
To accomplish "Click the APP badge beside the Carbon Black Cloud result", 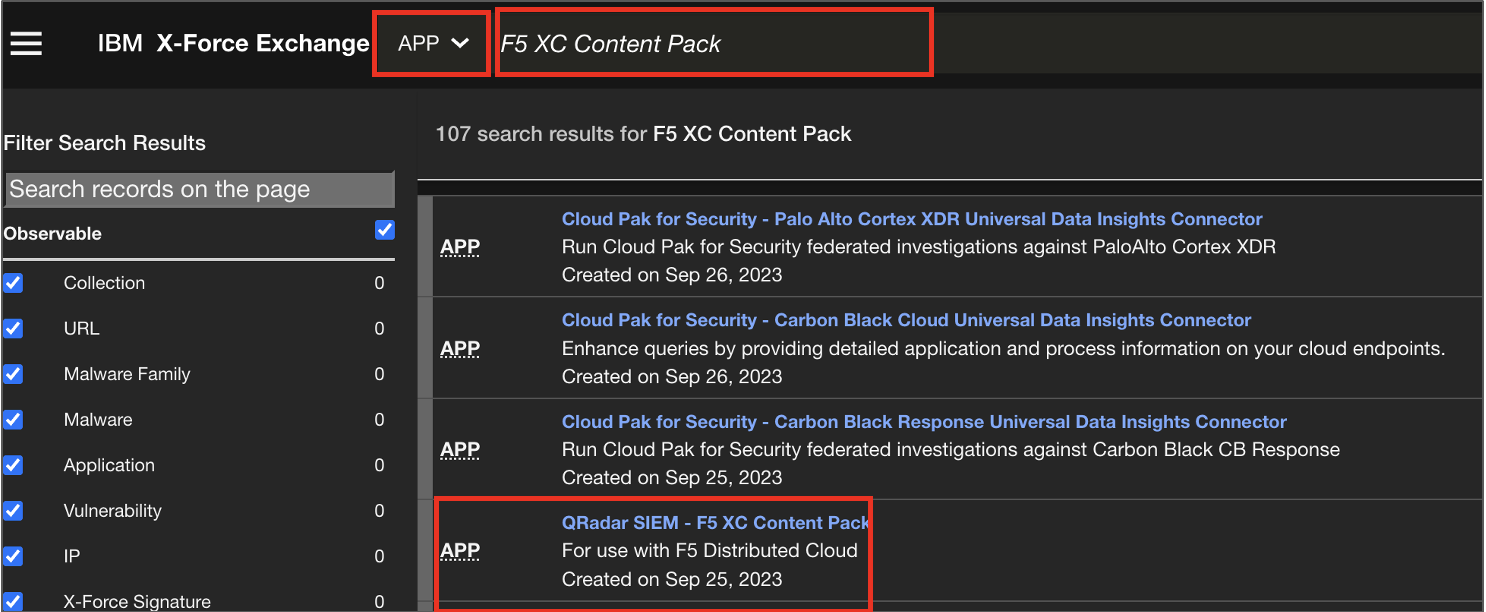I will (459, 349).
